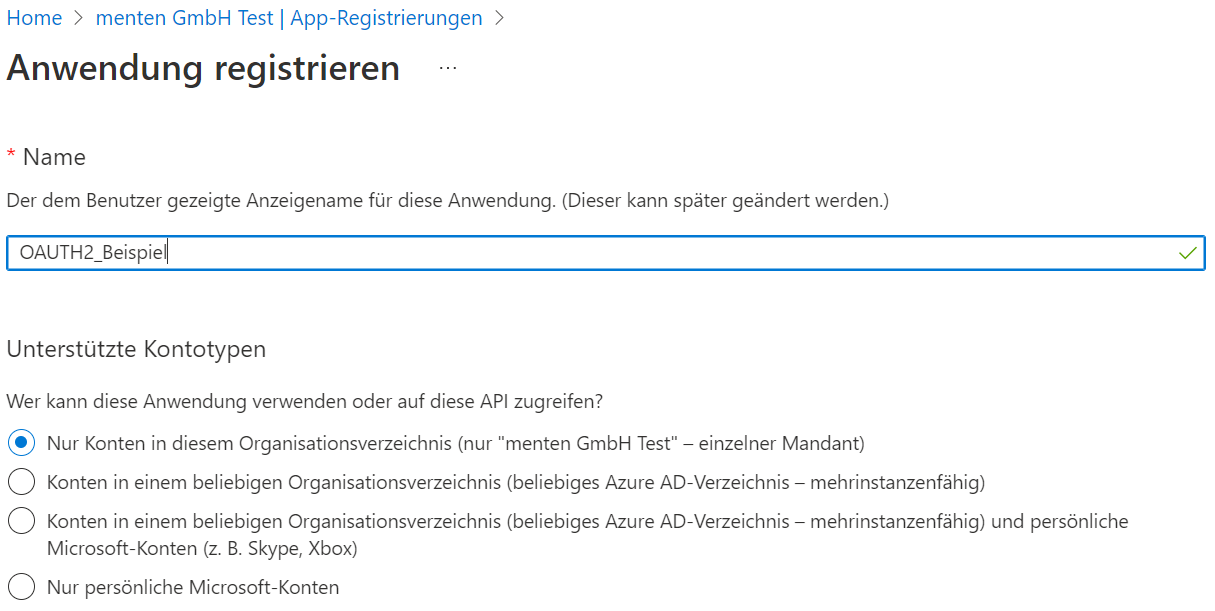Image resolution: width=1215 pixels, height=611 pixels.
Task: Go to the Home breadcrumb link
Action: pos(34,19)
